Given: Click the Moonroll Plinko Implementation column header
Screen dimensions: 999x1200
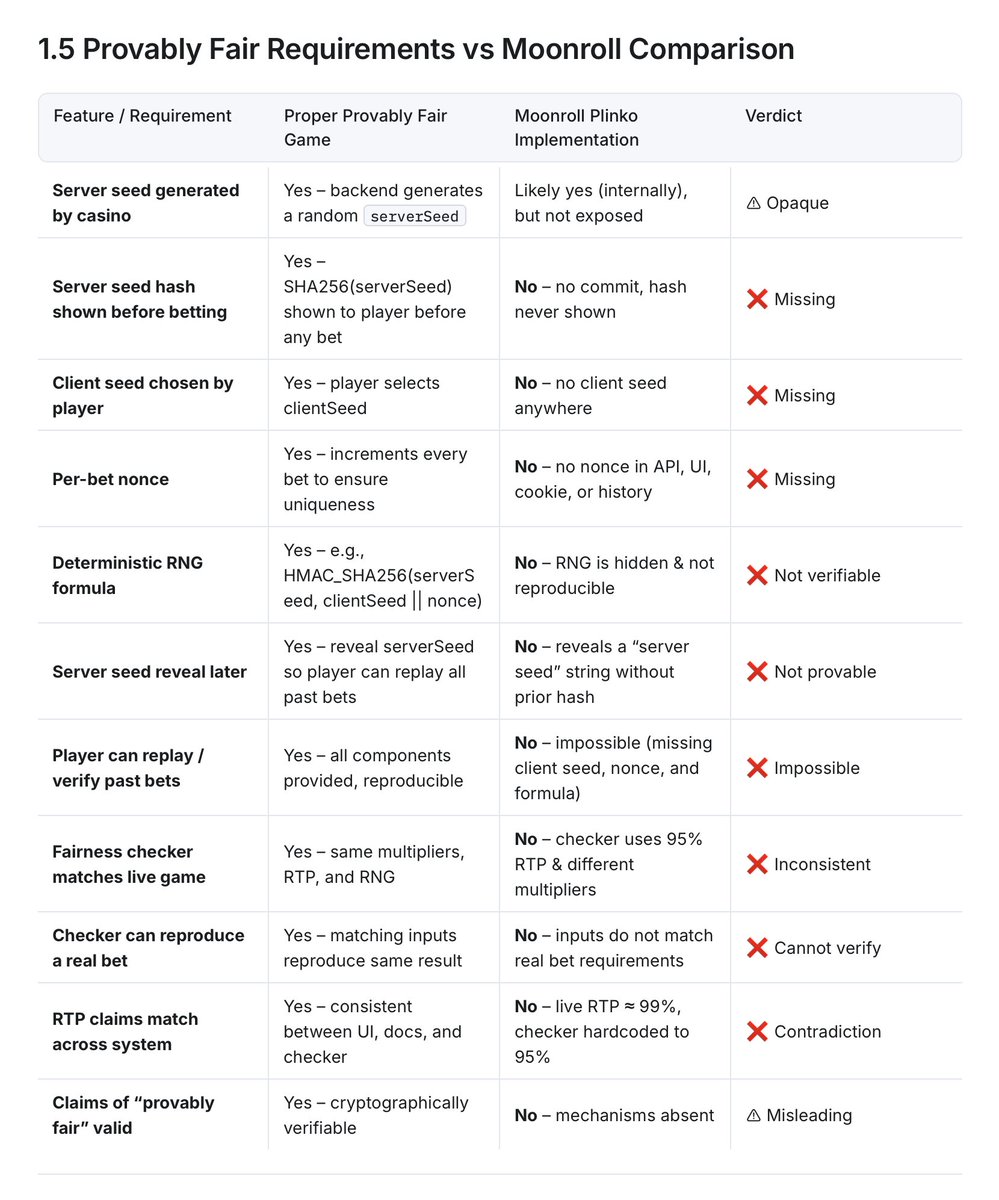Looking at the screenshot, I should pyautogui.click(x=577, y=128).
